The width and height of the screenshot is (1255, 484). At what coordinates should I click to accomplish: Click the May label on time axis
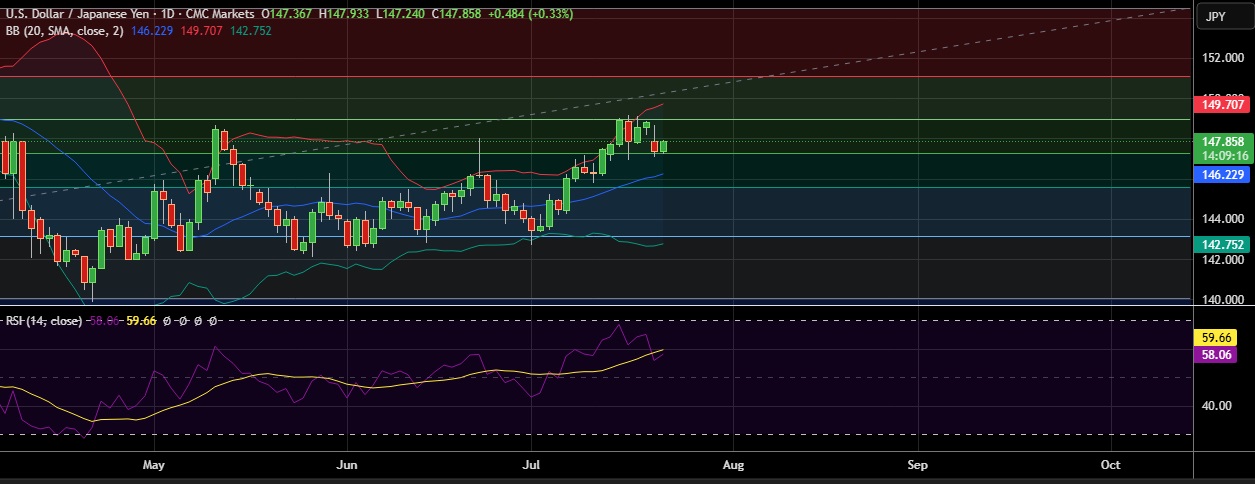pyautogui.click(x=153, y=465)
